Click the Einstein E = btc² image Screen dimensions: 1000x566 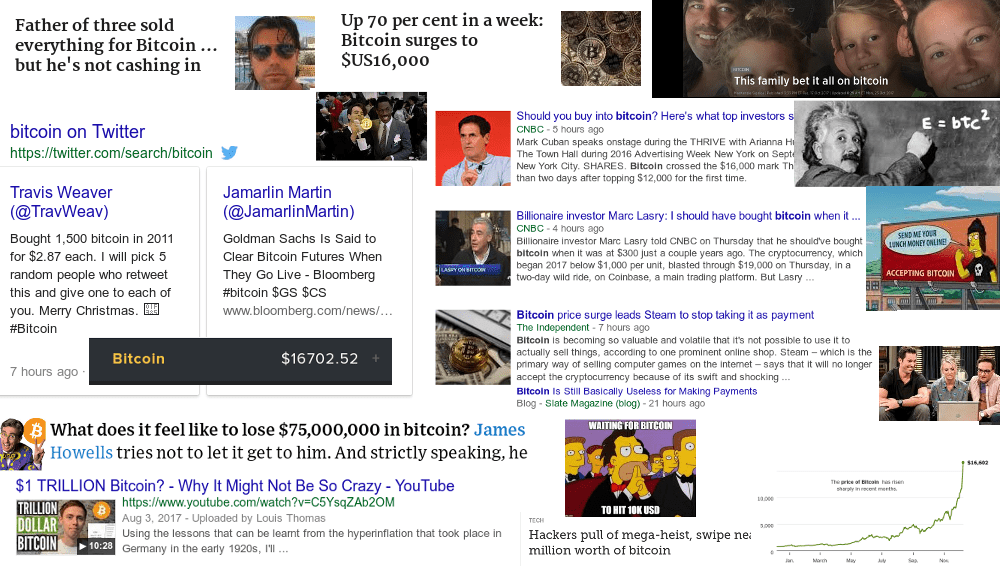897,144
